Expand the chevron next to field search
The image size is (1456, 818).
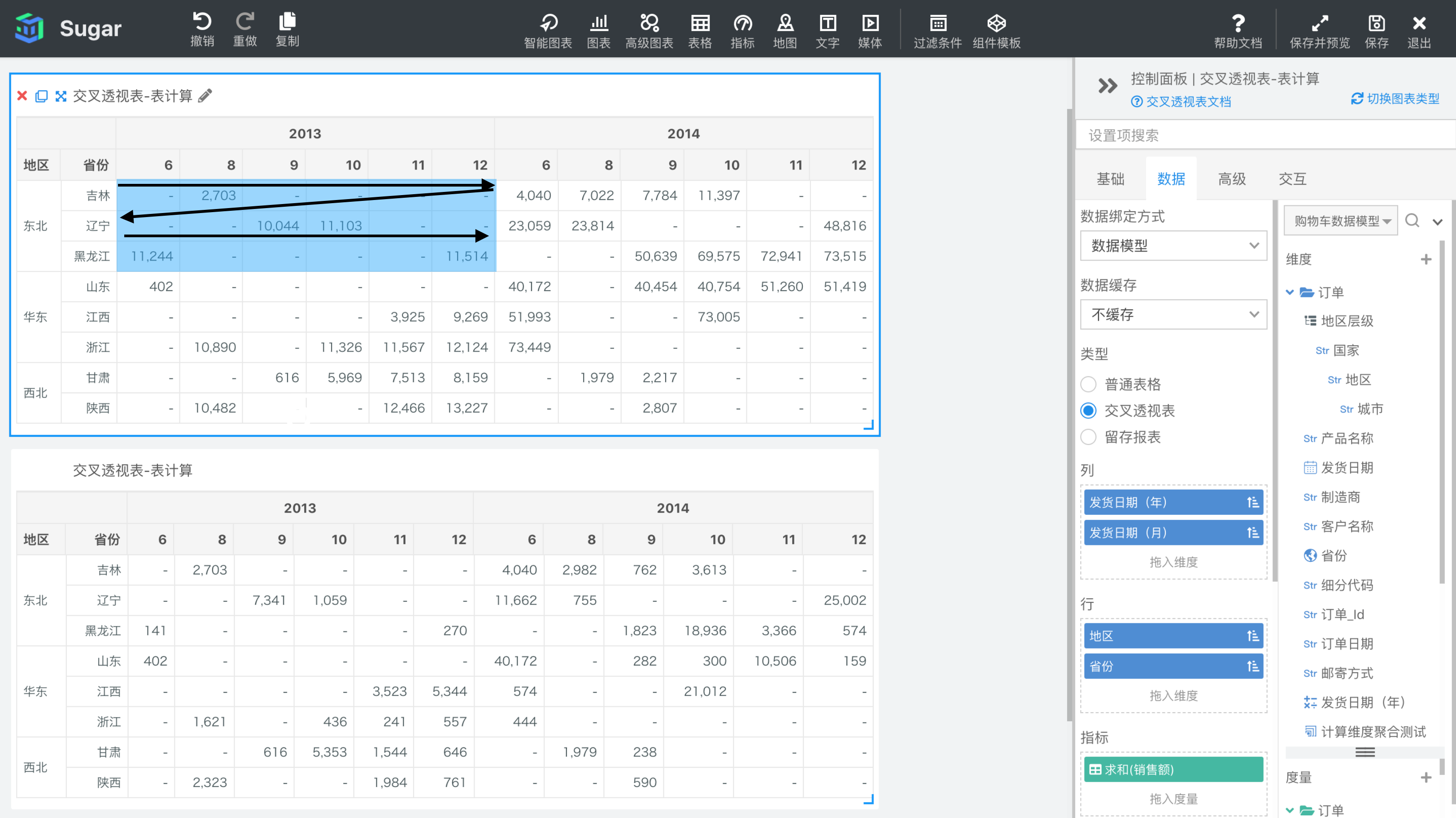[x=1437, y=222]
